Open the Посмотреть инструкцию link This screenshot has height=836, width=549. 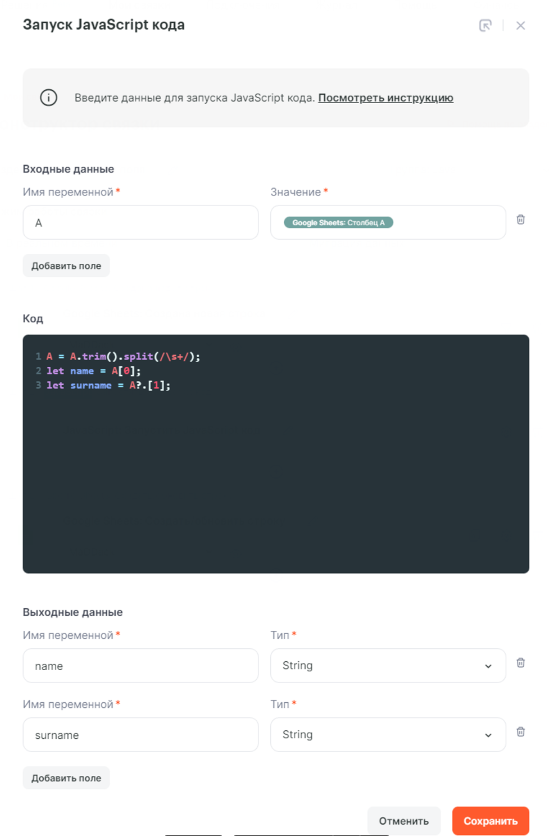pyautogui.click(x=386, y=98)
